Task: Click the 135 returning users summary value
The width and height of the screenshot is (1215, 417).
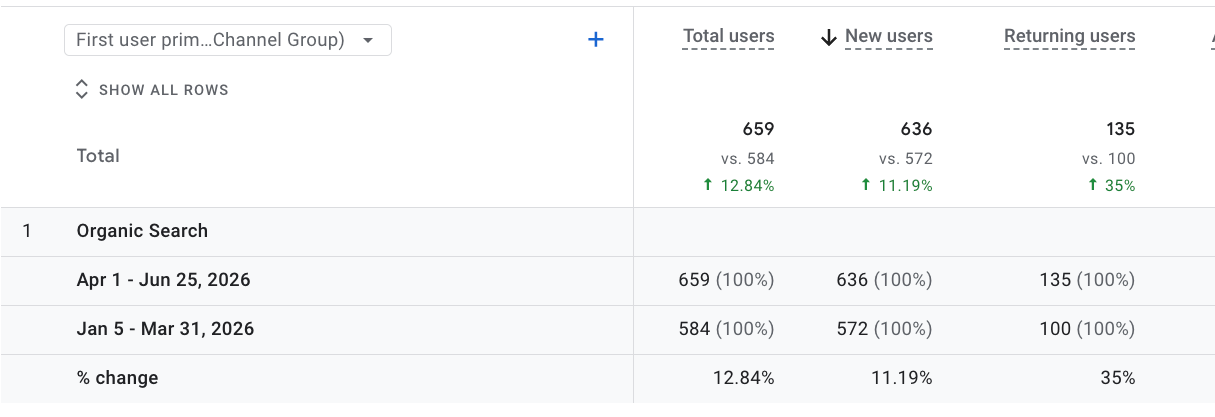Action: (x=1120, y=129)
